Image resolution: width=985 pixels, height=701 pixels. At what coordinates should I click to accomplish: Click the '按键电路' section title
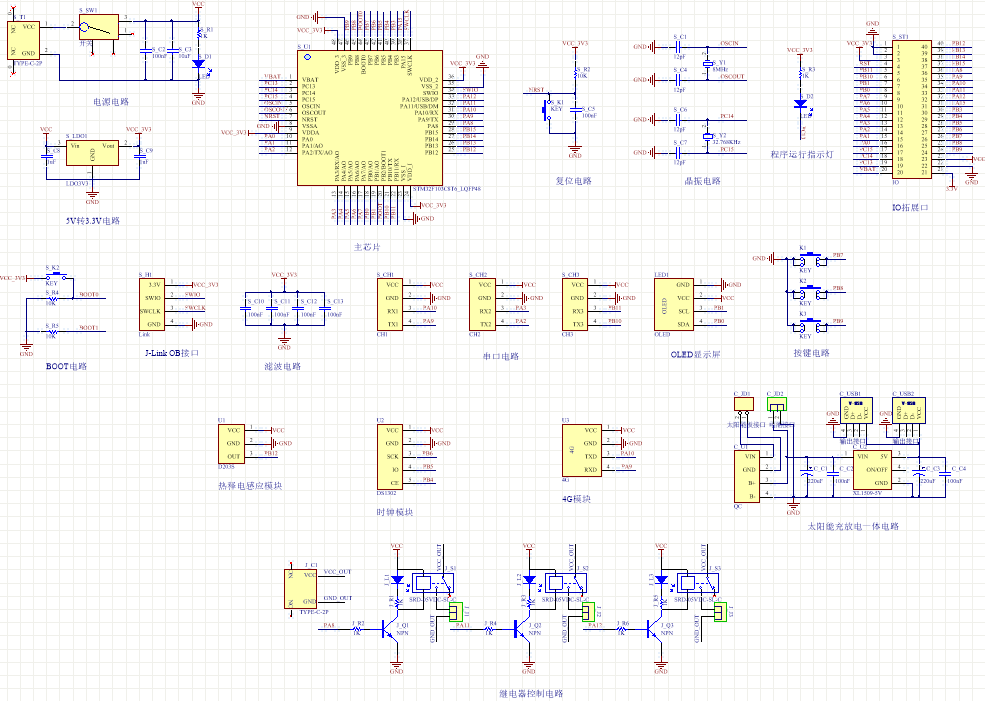(812, 353)
